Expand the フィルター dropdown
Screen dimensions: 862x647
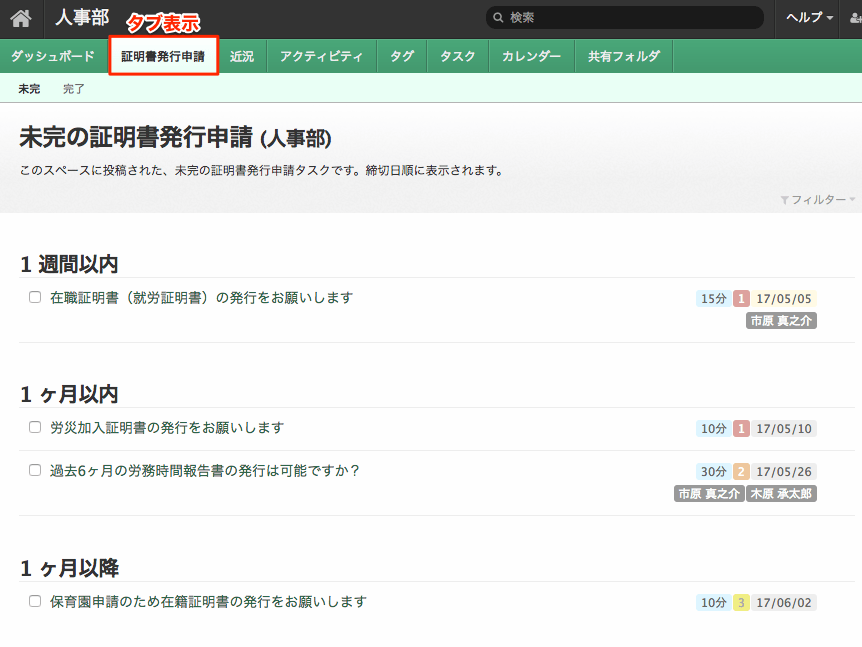click(819, 200)
